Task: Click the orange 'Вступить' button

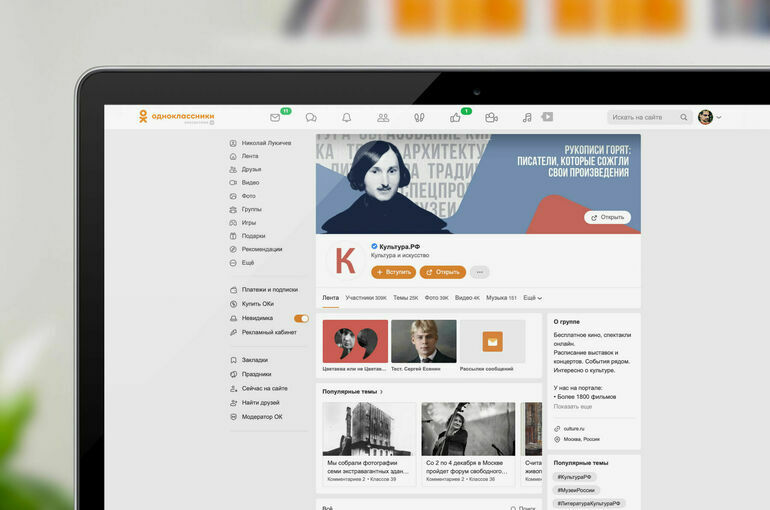Action: click(x=394, y=272)
